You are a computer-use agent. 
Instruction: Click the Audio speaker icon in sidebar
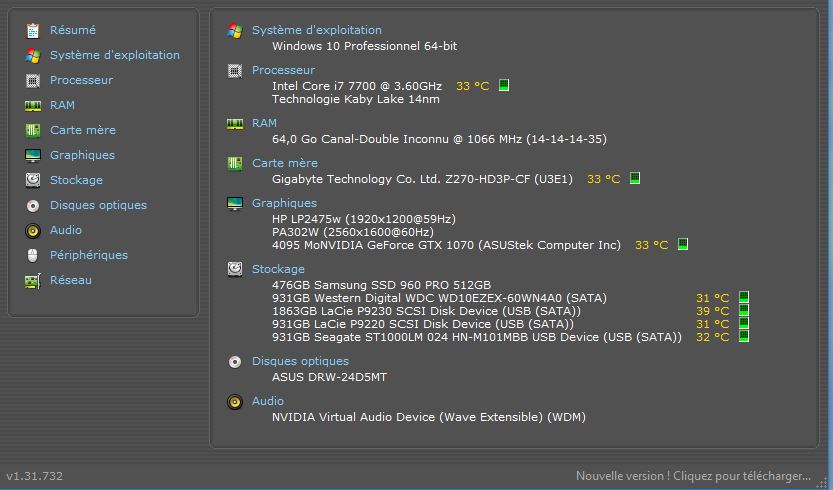(32, 230)
